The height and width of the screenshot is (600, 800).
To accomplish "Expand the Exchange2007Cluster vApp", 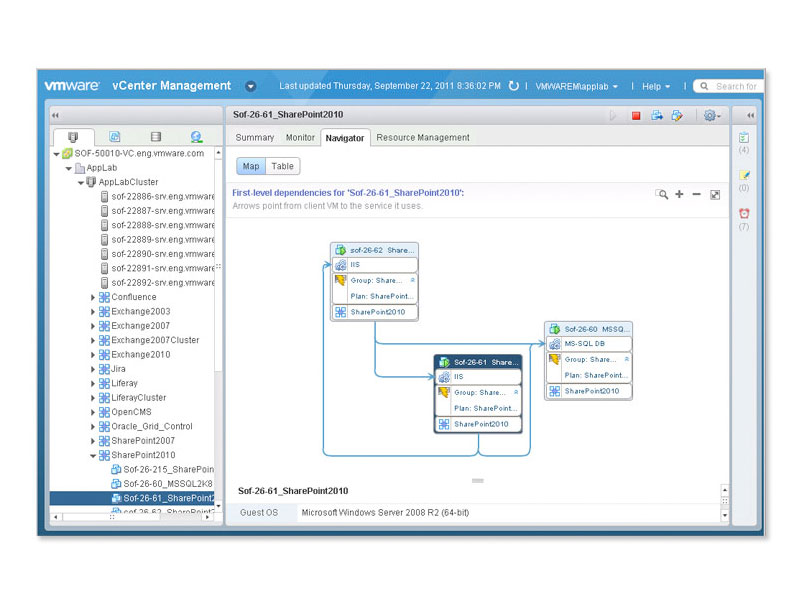I will point(93,340).
